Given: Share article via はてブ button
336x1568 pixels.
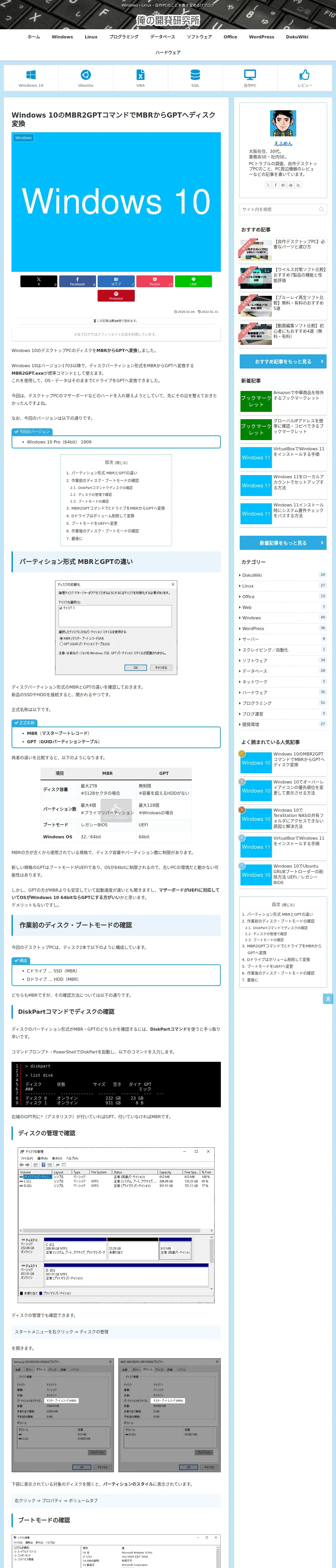Looking at the screenshot, I should click(116, 281).
